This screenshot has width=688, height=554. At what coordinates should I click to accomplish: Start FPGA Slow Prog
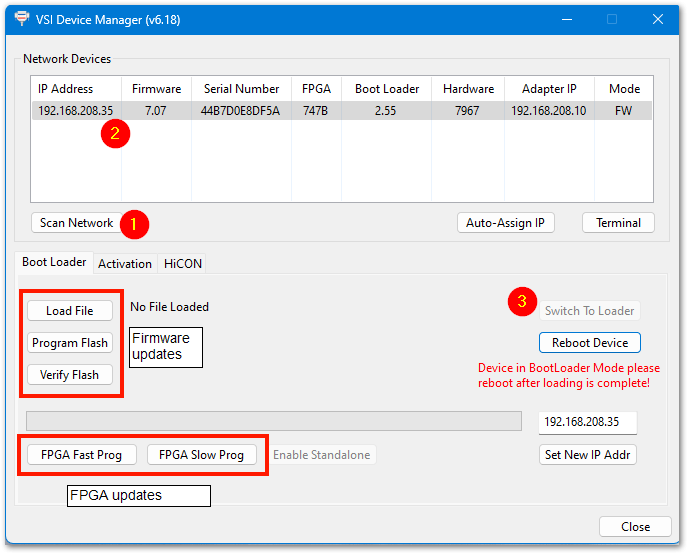click(x=201, y=455)
